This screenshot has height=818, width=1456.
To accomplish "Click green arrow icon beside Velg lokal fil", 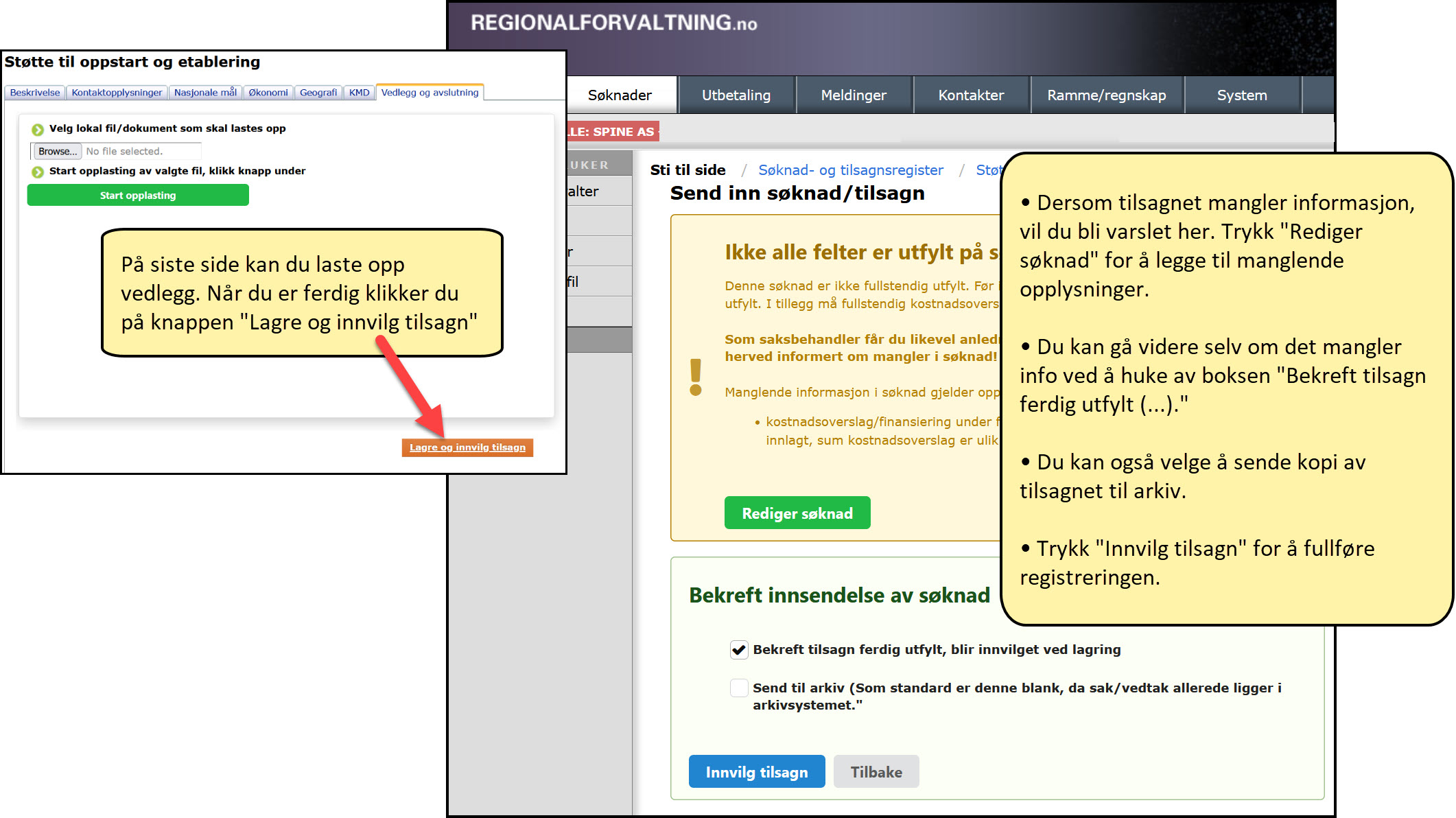I will (38, 129).
